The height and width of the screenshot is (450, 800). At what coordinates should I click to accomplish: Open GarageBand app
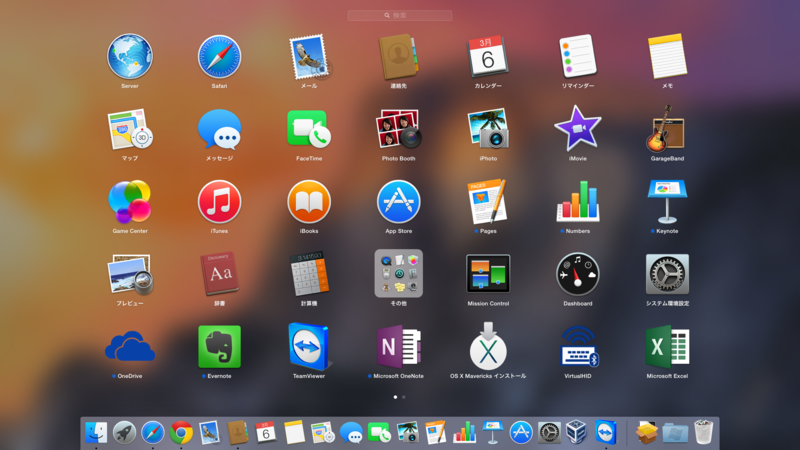click(667, 129)
